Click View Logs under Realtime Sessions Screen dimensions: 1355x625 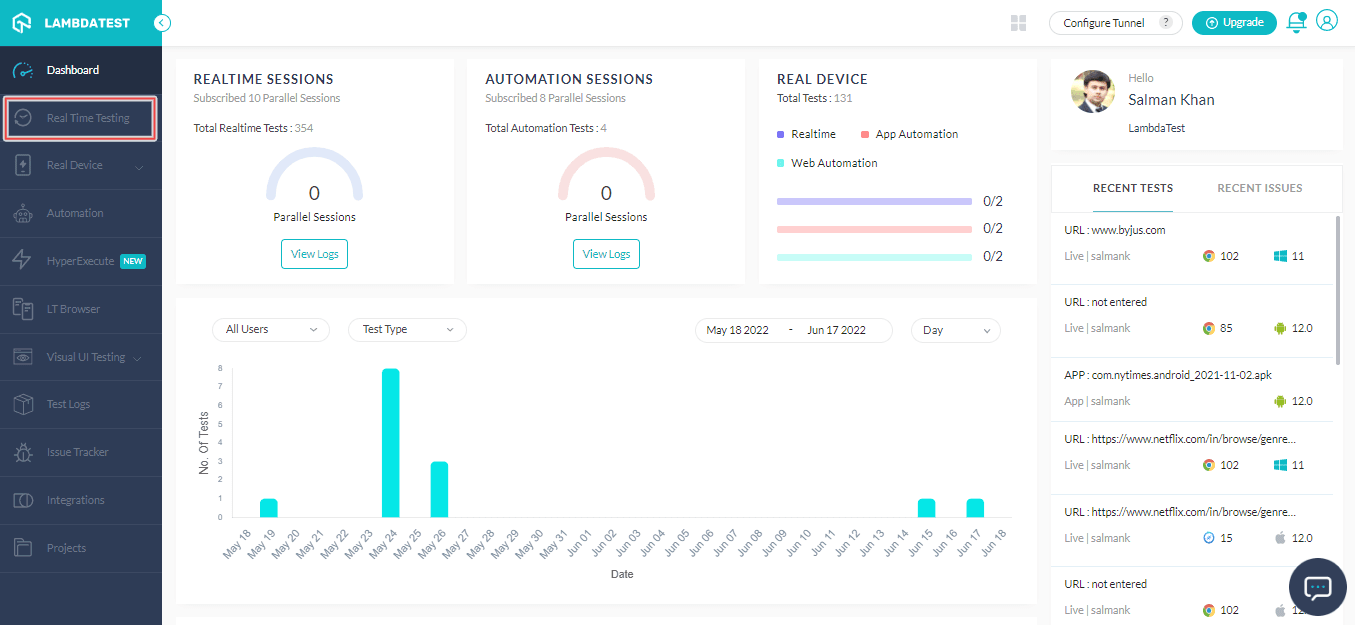(x=314, y=254)
